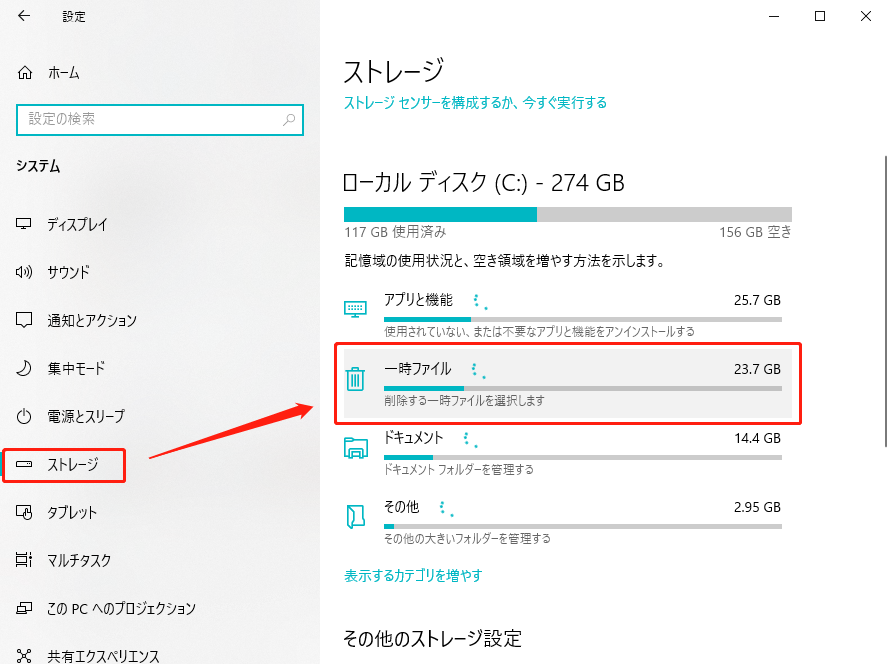Maximize the 設定 window
Screen dimensions: 889x664
click(x=820, y=16)
